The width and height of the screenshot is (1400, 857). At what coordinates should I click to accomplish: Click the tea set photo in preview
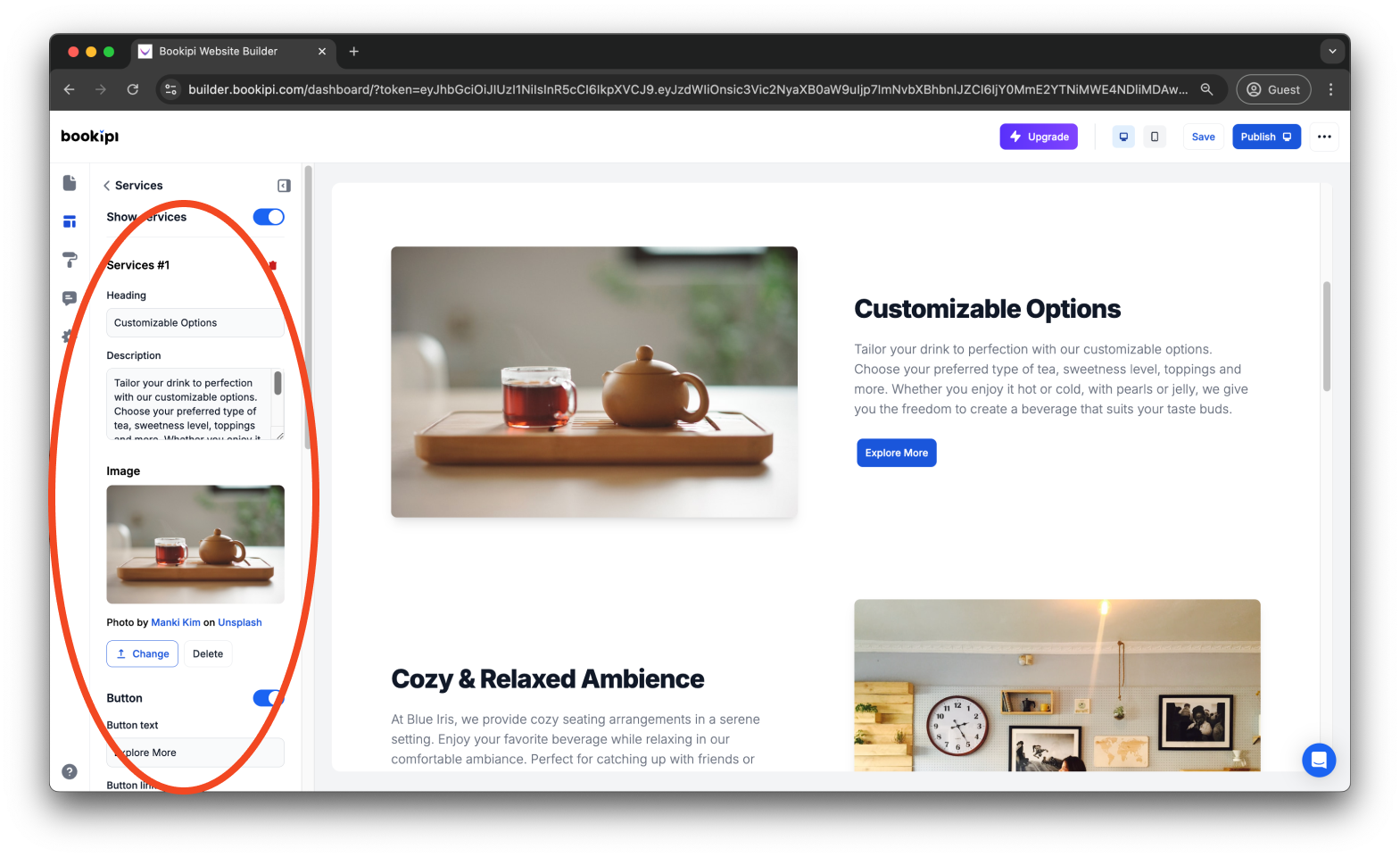tap(594, 382)
